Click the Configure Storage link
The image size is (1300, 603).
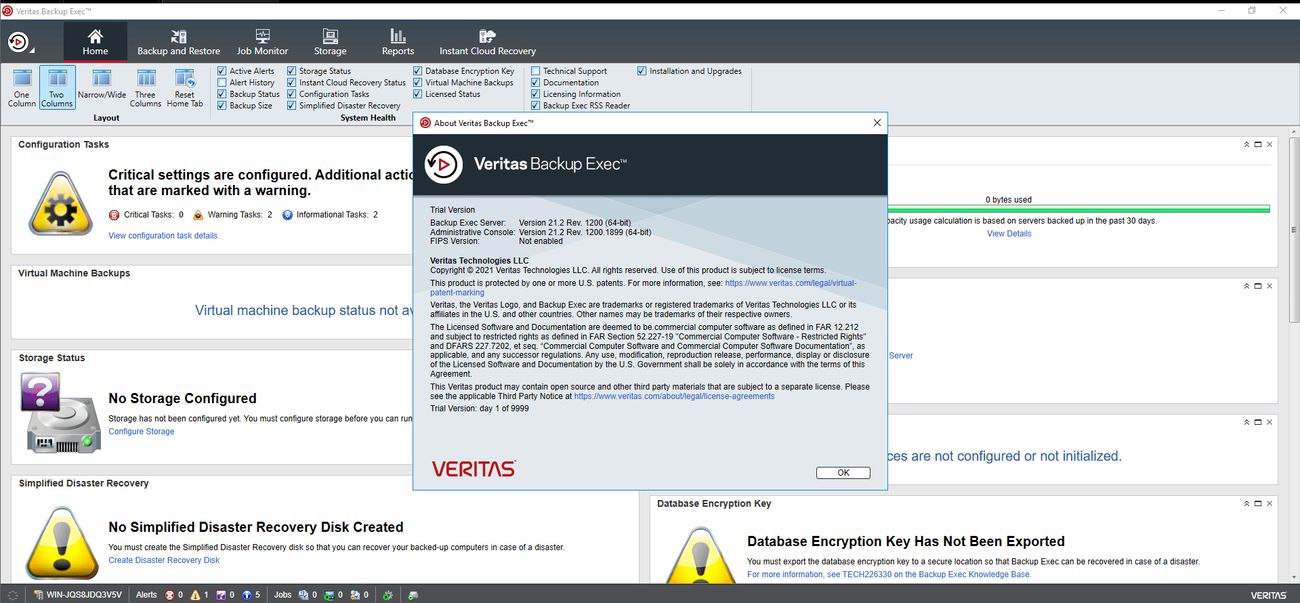pos(141,431)
